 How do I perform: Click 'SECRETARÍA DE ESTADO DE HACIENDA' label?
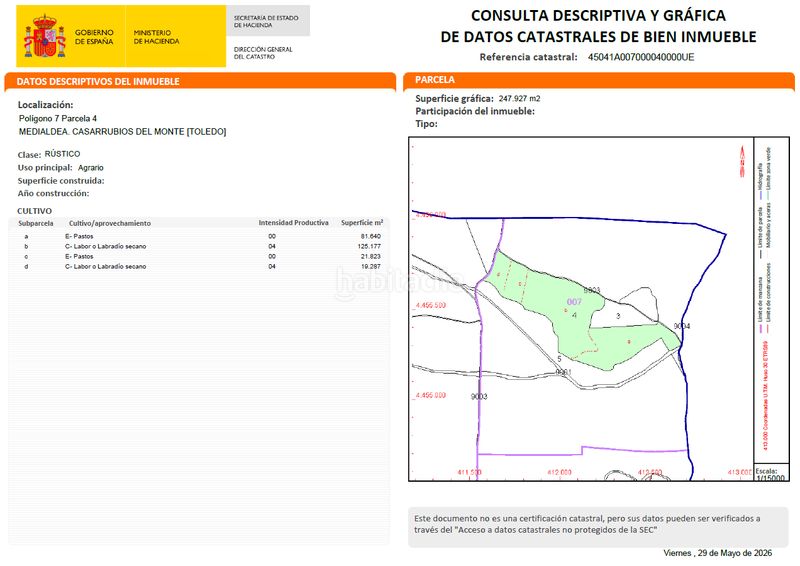[x=266, y=21]
